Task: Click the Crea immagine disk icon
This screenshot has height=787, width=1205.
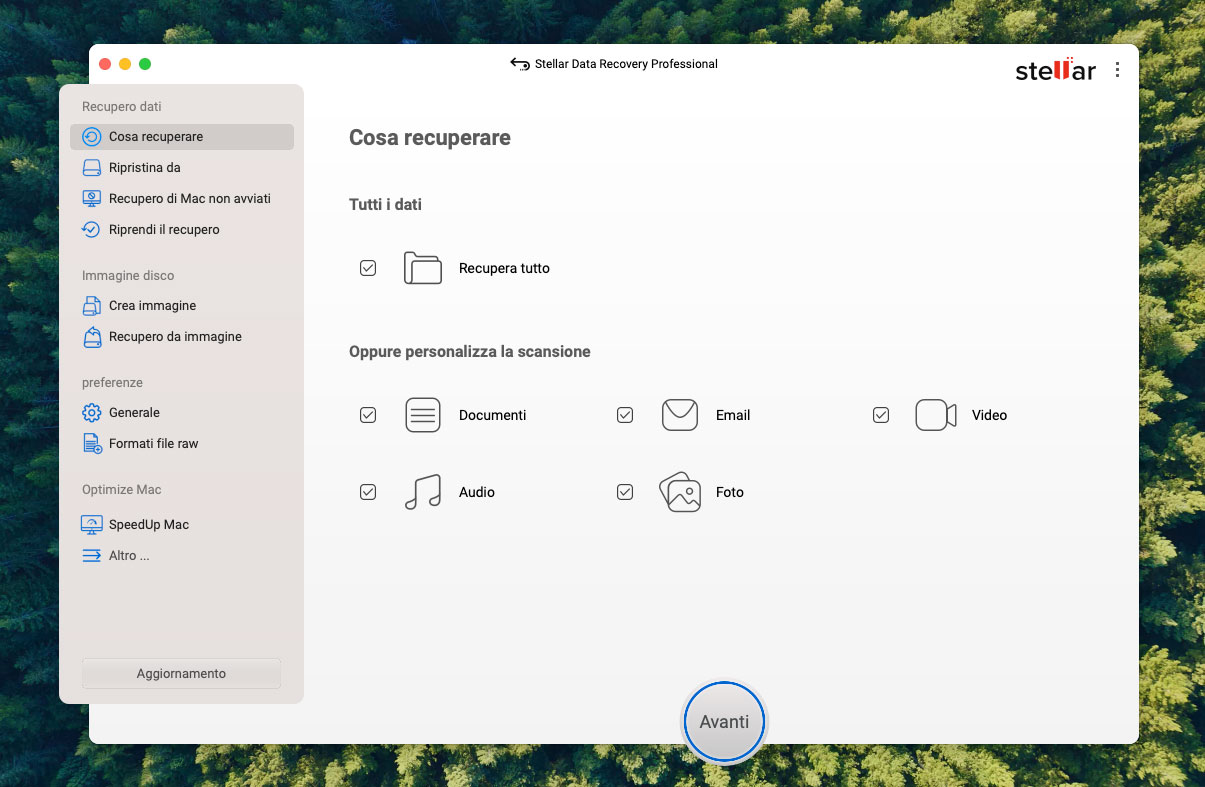Action: 92,306
